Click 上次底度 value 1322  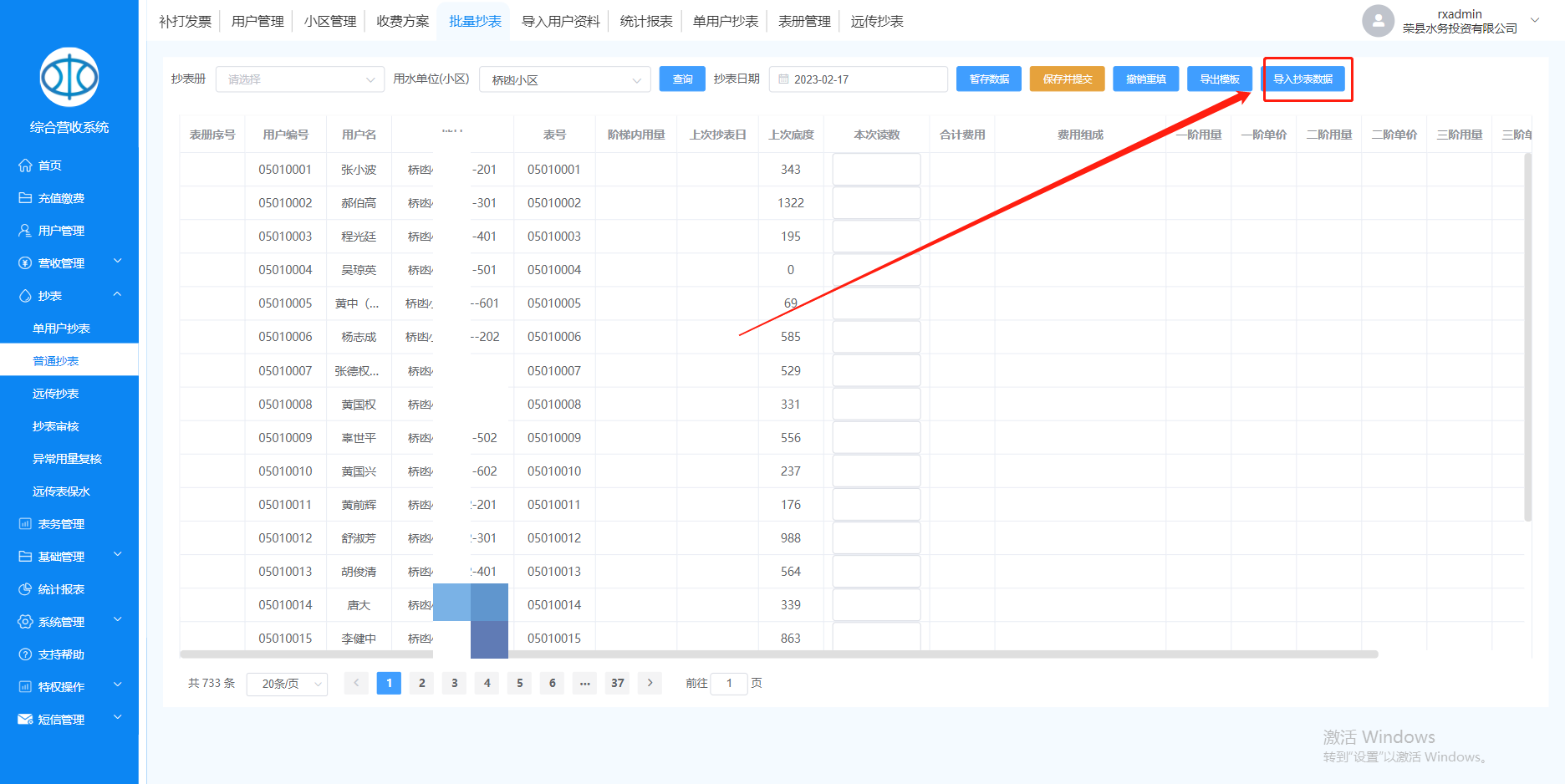click(x=790, y=203)
